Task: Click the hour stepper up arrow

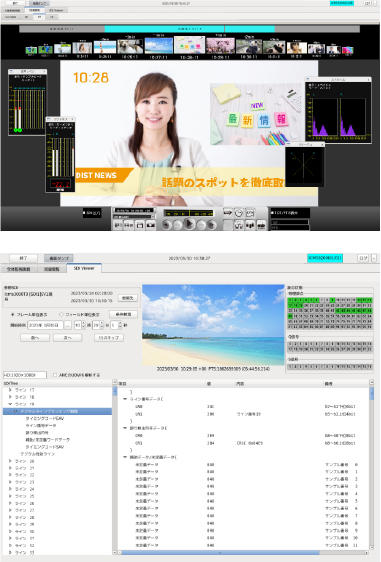Action: click(84, 323)
